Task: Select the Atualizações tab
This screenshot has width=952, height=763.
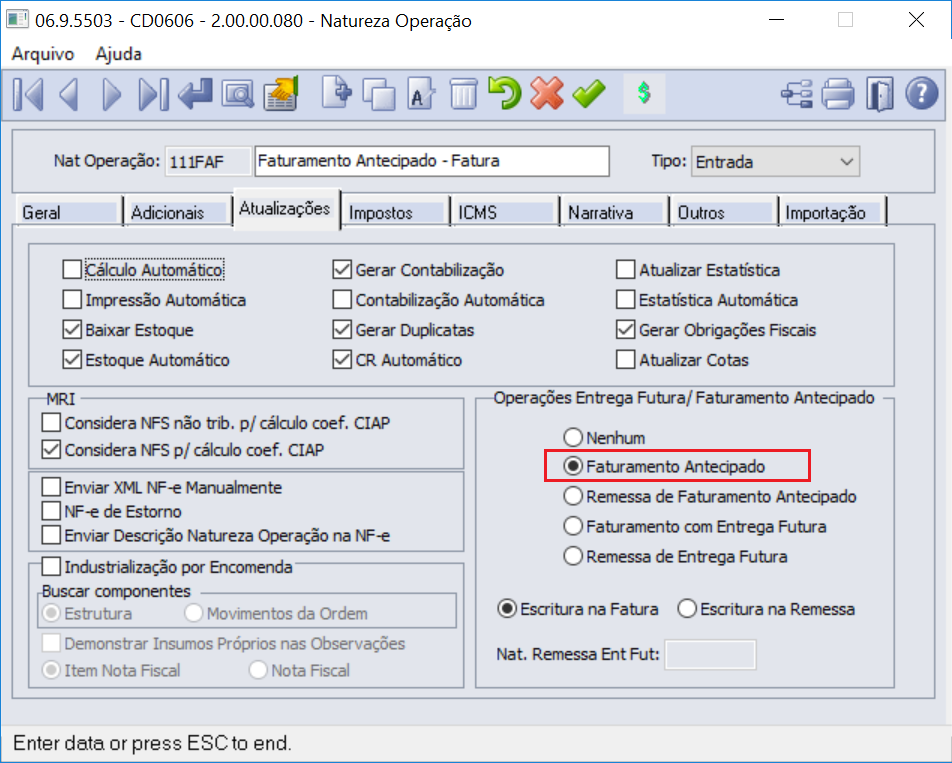Action: tap(286, 209)
